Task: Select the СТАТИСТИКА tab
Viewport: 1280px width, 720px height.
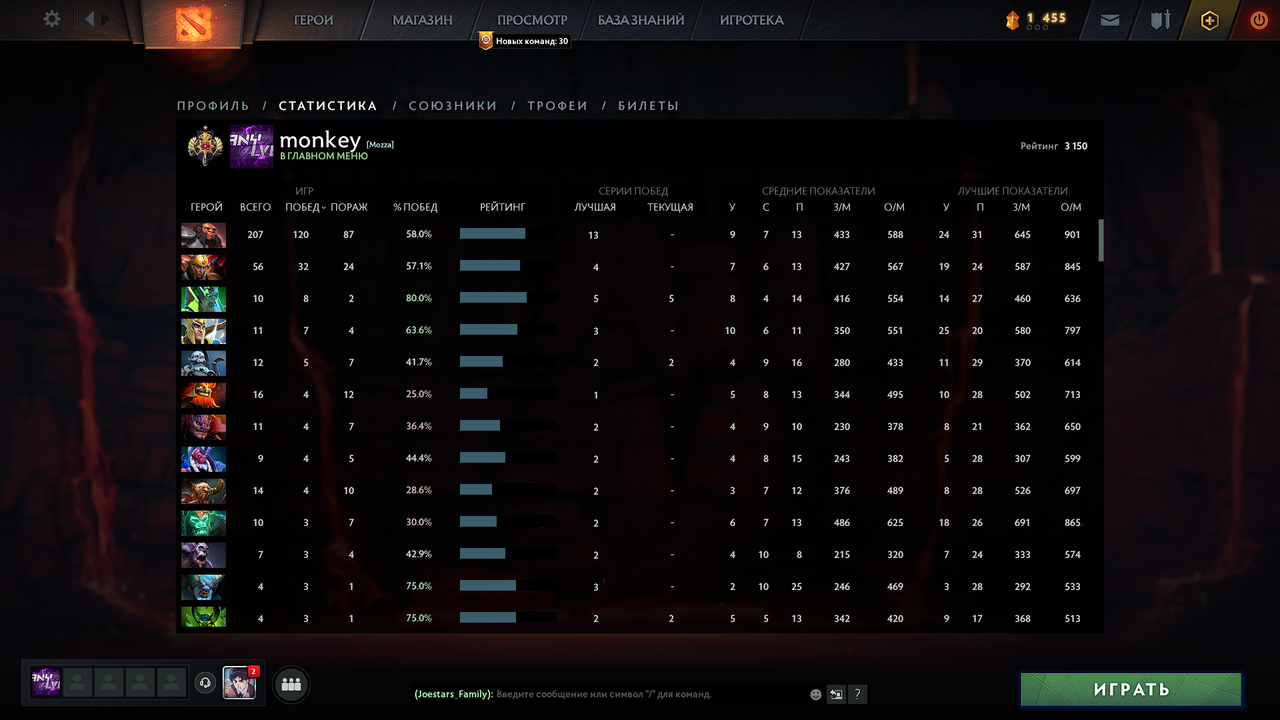Action: 328,105
